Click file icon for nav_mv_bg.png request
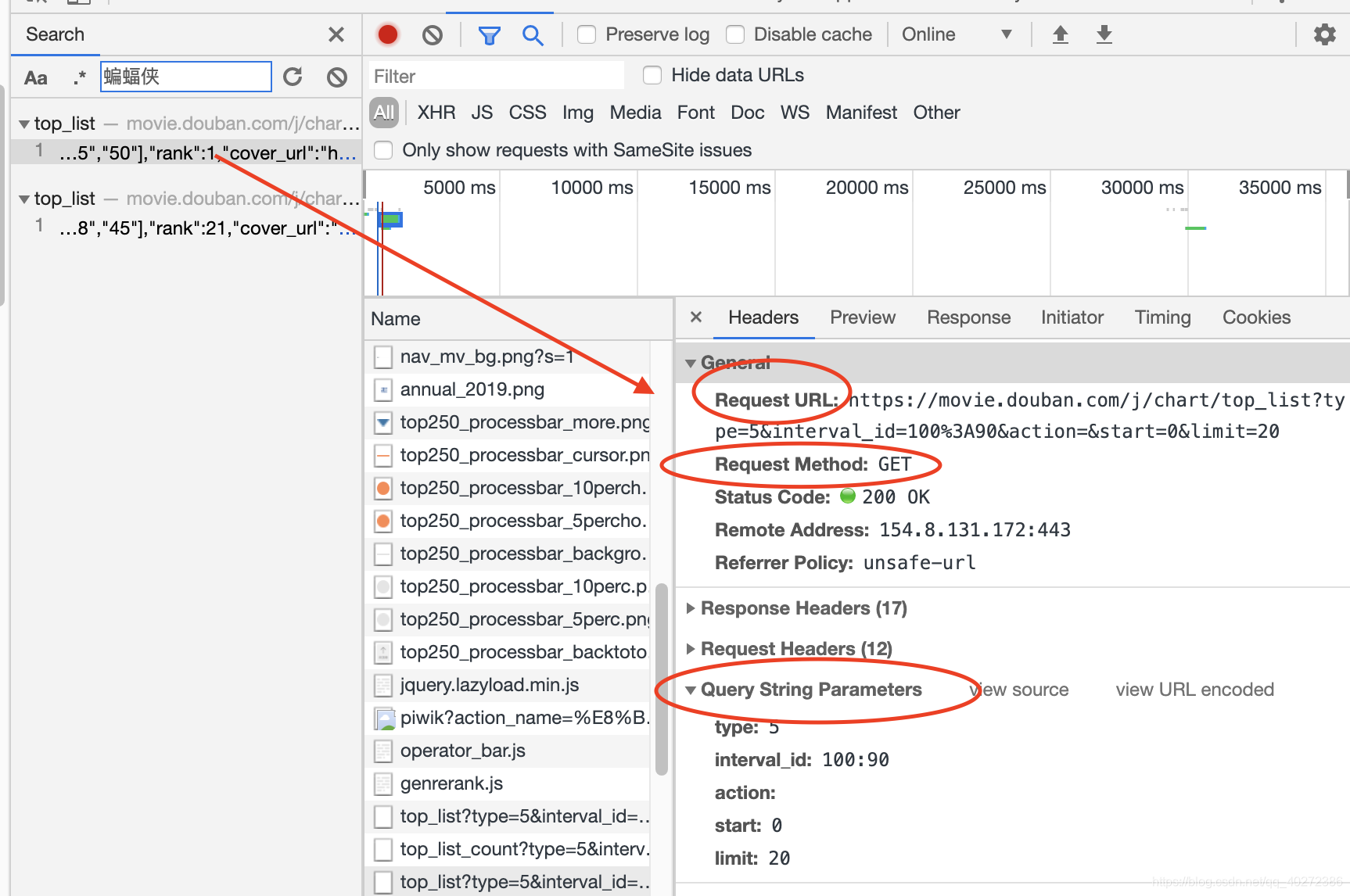Image resolution: width=1350 pixels, height=896 pixels. tap(383, 357)
